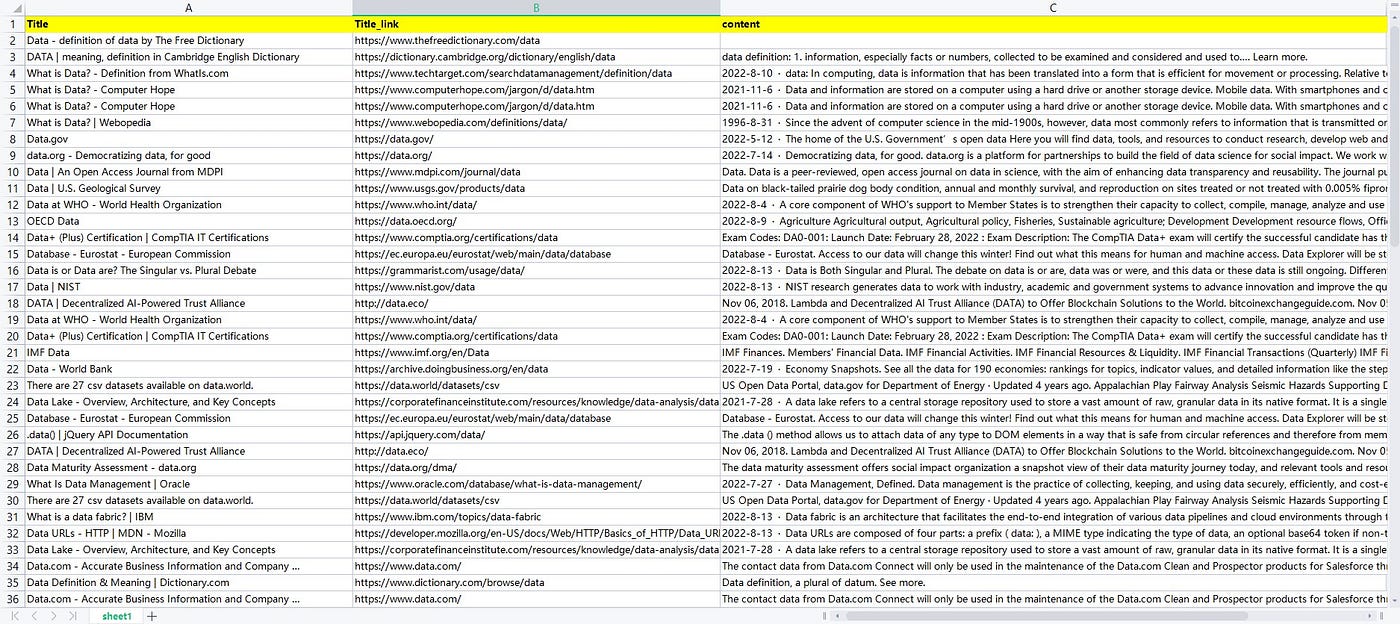Click the mdpi.com/journal/data cell

click(x=536, y=172)
